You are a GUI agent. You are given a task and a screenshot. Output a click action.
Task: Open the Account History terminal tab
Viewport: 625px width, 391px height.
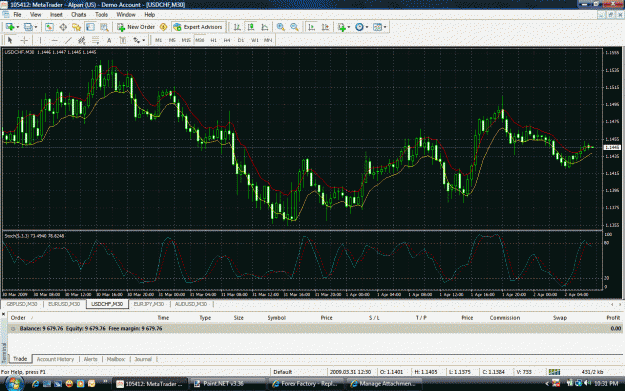(55, 359)
